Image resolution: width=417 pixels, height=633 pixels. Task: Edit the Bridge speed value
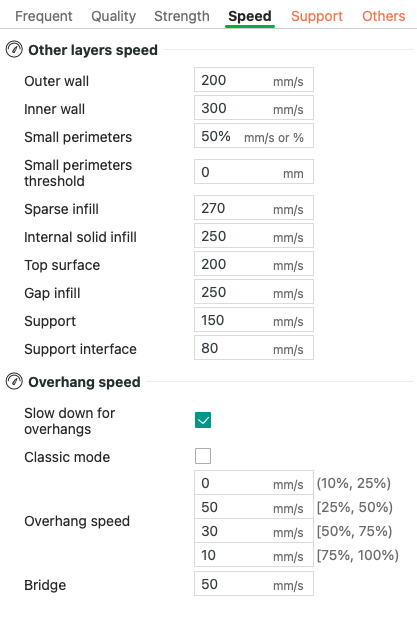click(254, 584)
